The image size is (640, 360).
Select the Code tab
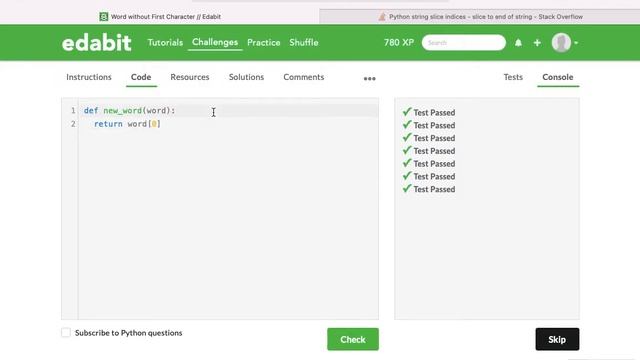click(x=141, y=77)
